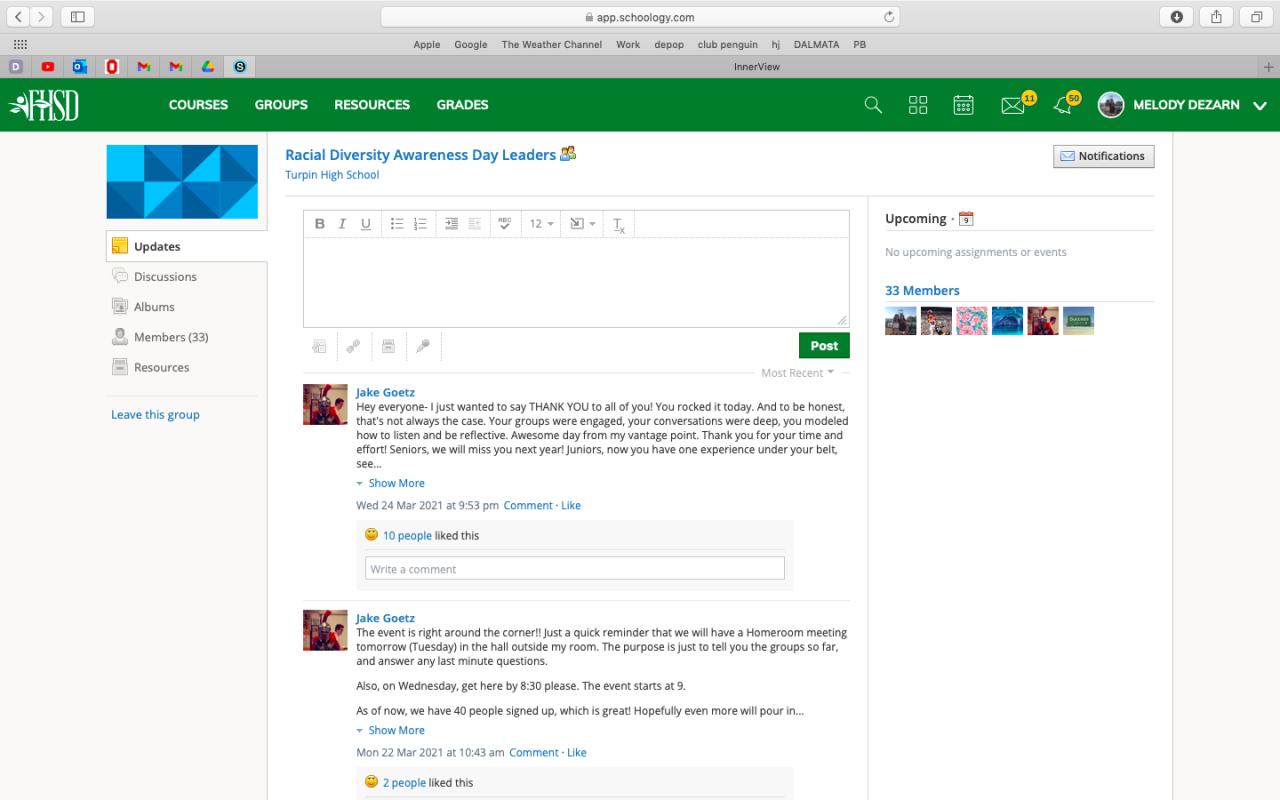Click the YouTube pinned tab
This screenshot has height=800, width=1280.
[x=48, y=67]
